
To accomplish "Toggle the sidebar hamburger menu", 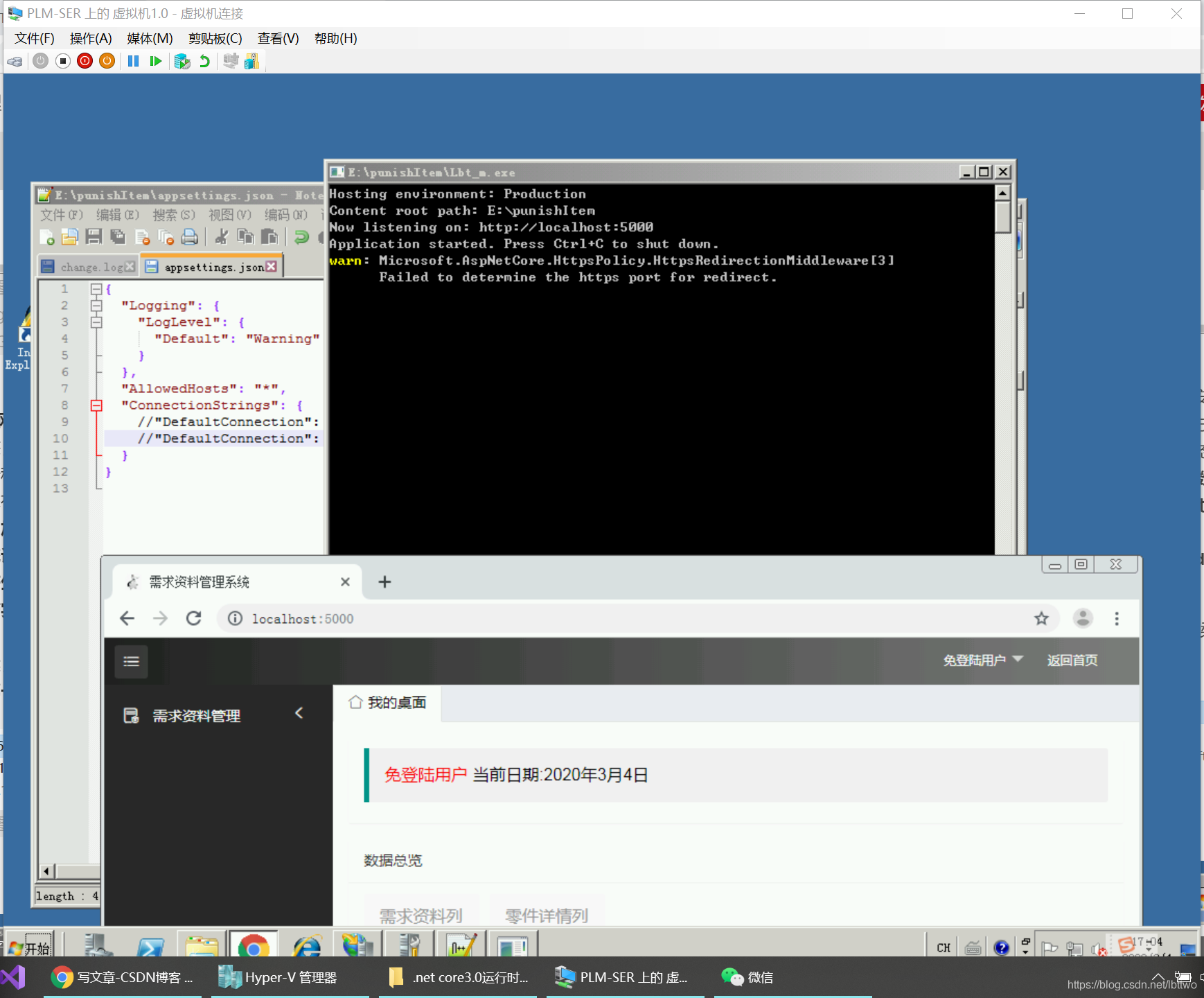I will coord(131,661).
